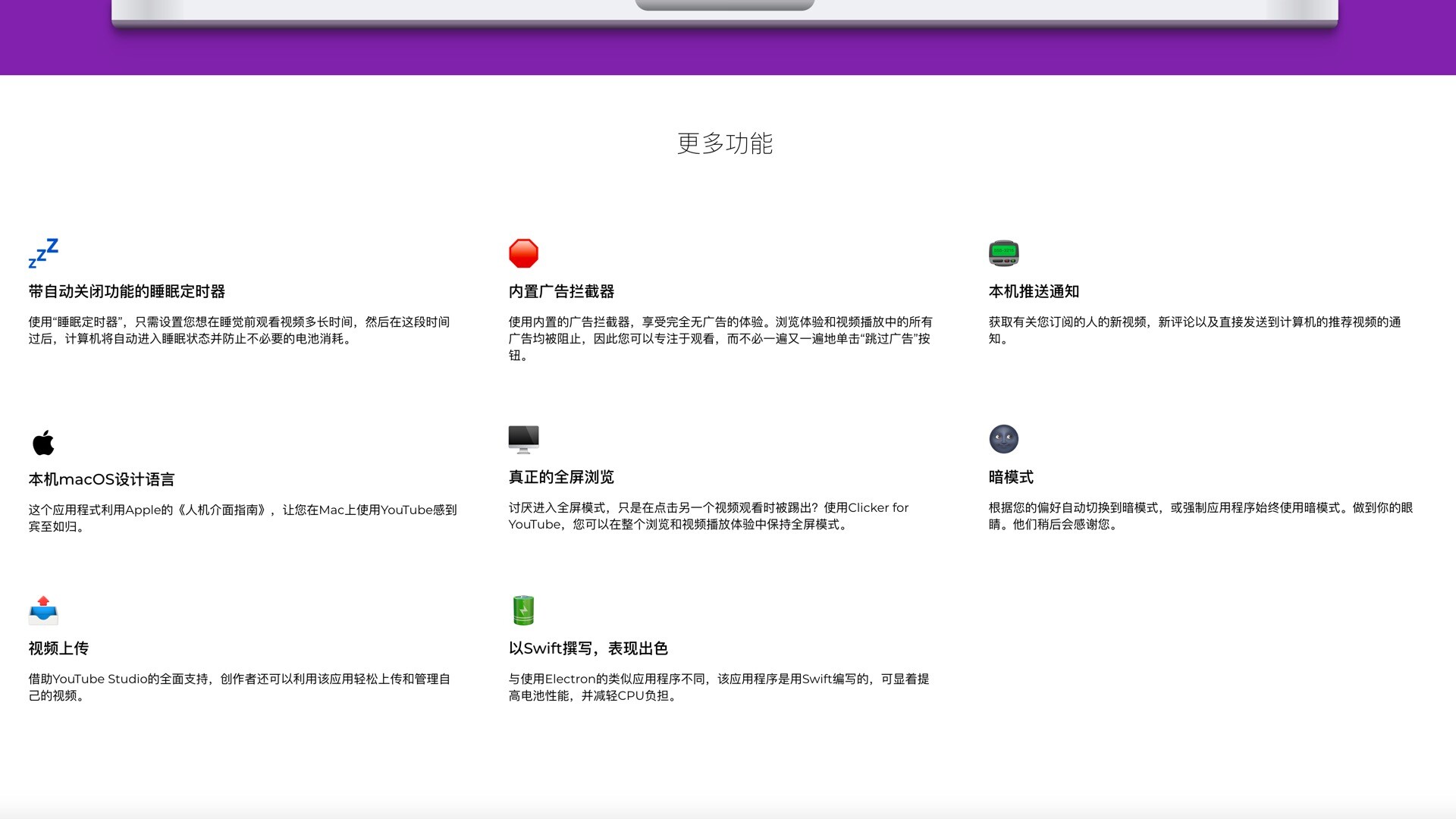Click the dark mode description paragraph

pyautogui.click(x=1200, y=516)
